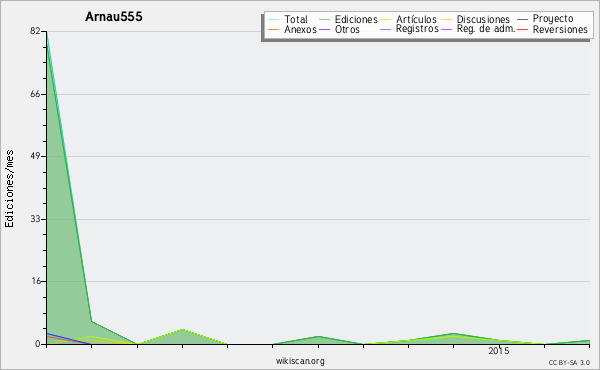Click the y-axis value 33

pyautogui.click(x=35, y=219)
